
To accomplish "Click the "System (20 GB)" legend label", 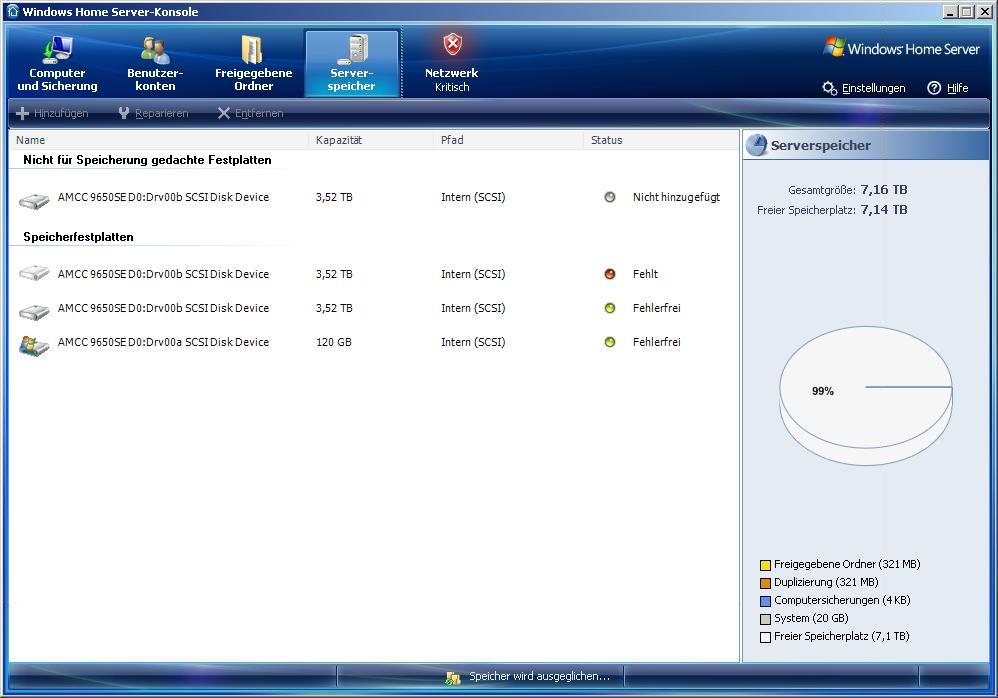I will pos(812,618).
